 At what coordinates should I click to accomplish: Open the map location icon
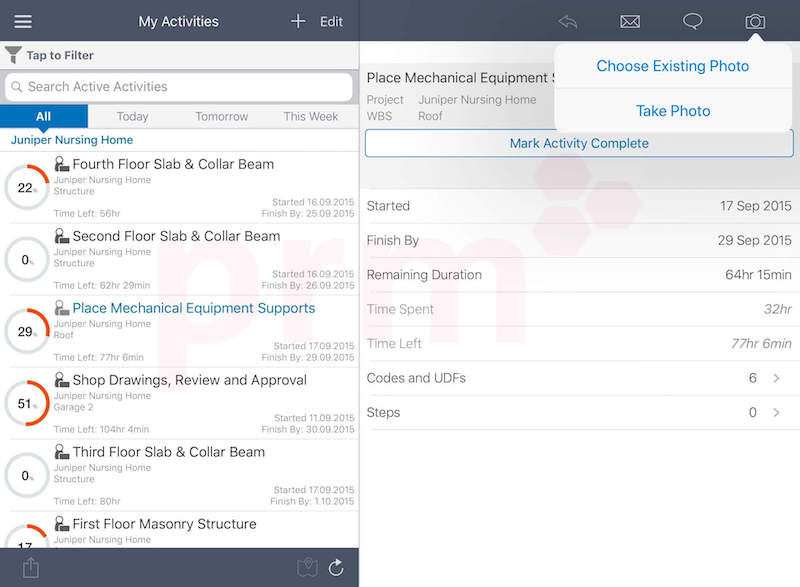(307, 567)
